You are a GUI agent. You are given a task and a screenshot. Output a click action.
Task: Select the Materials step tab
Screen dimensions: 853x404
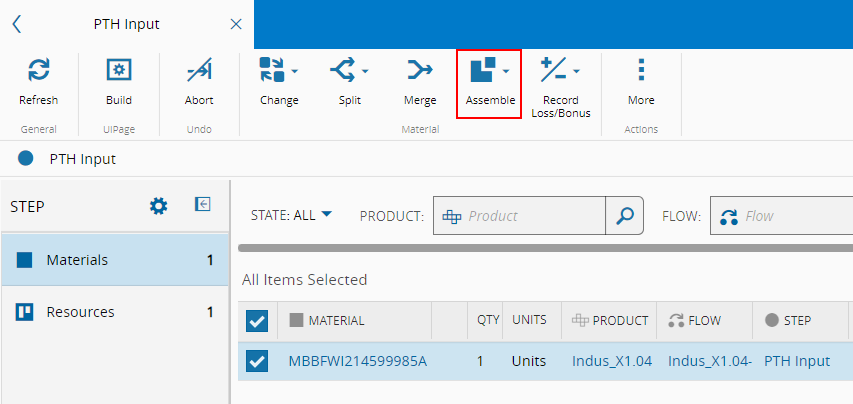coord(115,260)
